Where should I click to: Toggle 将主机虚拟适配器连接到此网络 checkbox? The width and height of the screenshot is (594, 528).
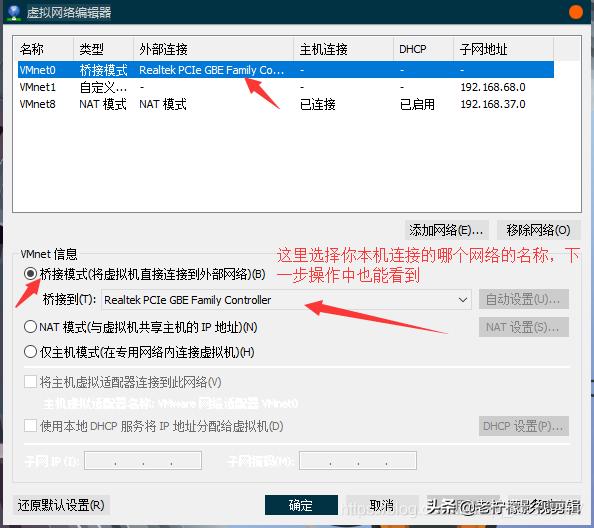30,381
